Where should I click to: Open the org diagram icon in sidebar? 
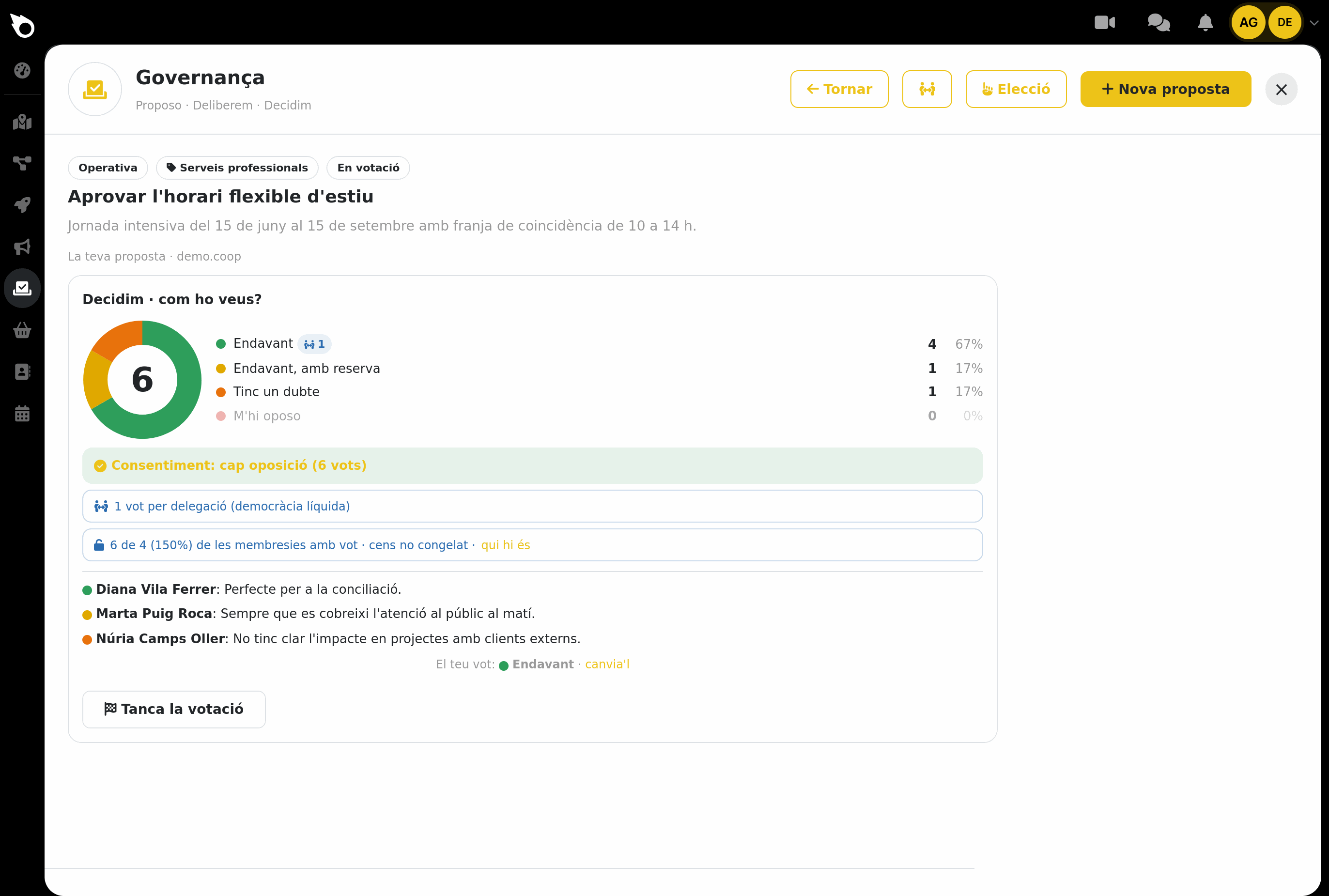click(x=22, y=163)
